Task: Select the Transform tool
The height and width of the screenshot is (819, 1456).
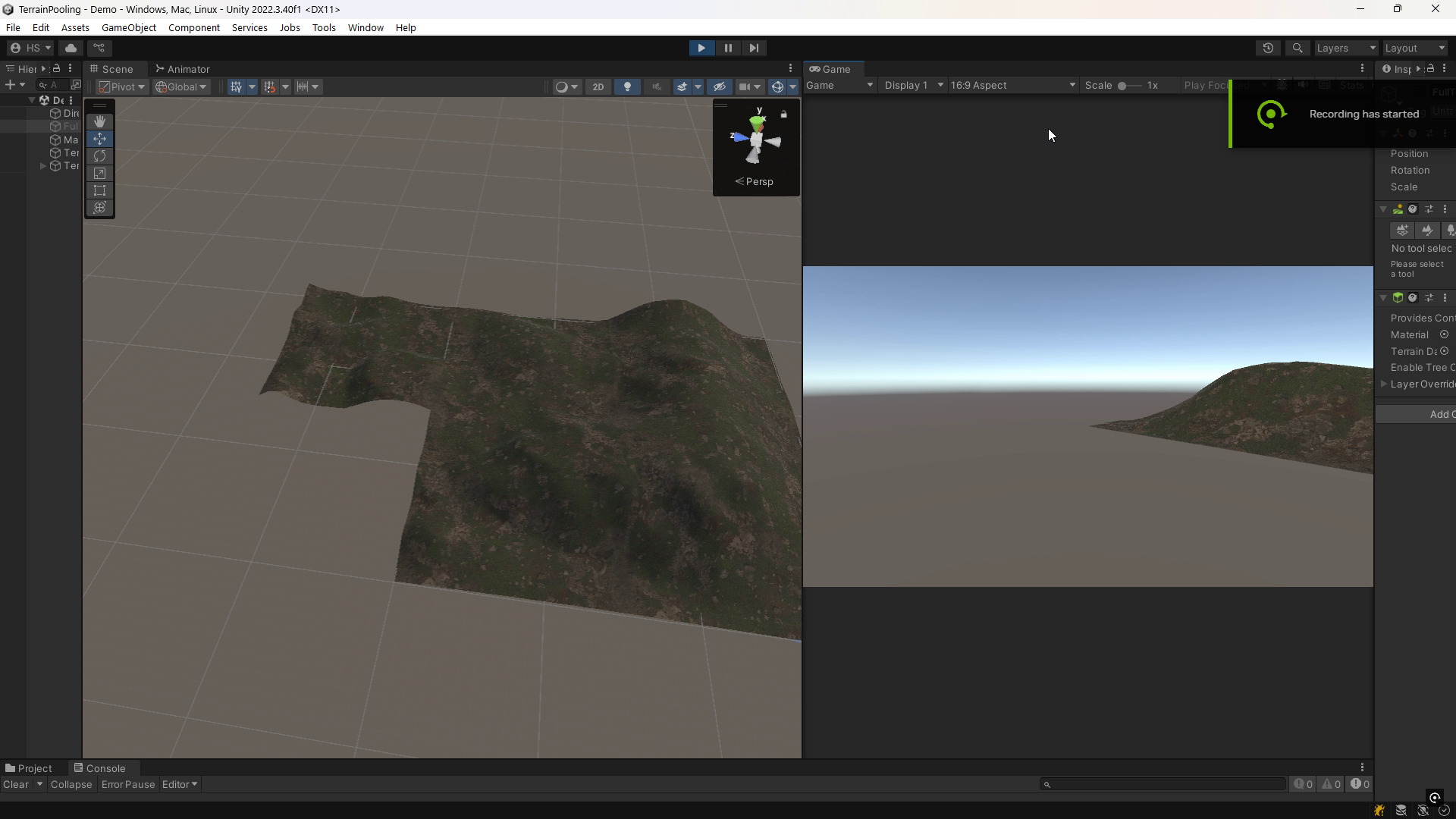Action: 99,209
